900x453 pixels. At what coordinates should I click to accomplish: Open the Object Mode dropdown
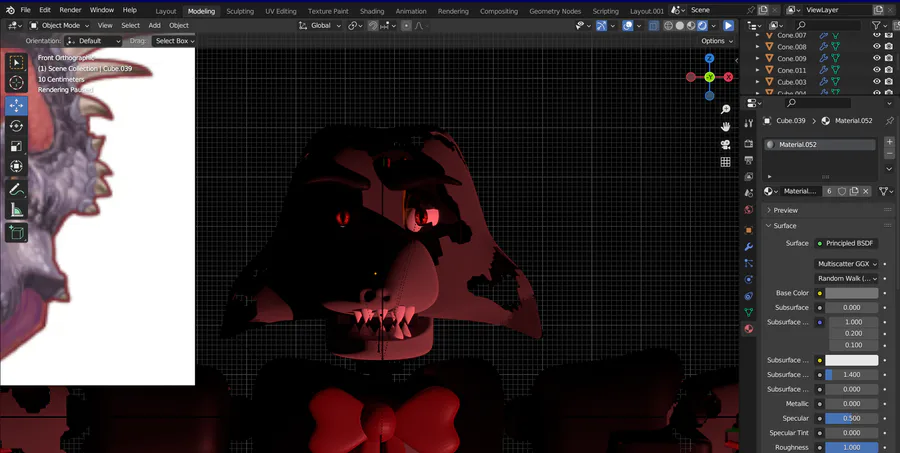[59, 25]
